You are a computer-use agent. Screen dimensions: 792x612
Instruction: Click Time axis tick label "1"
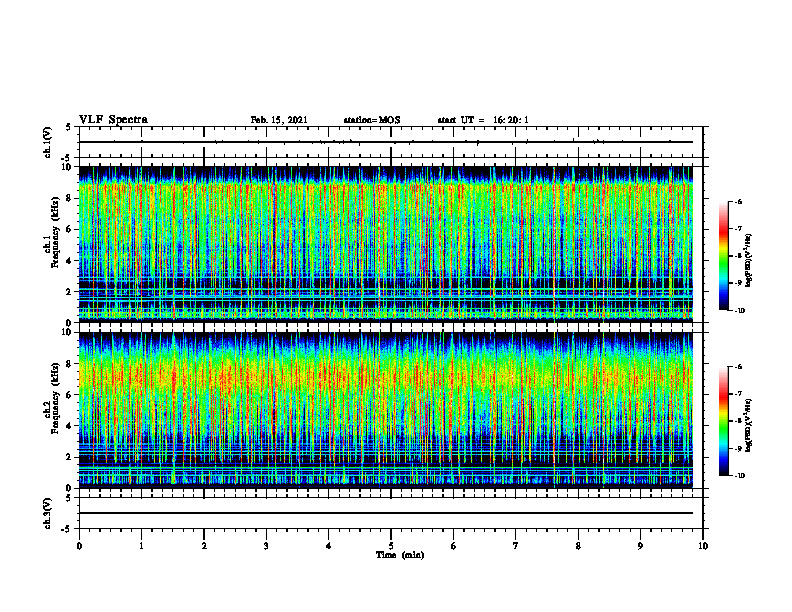click(141, 546)
